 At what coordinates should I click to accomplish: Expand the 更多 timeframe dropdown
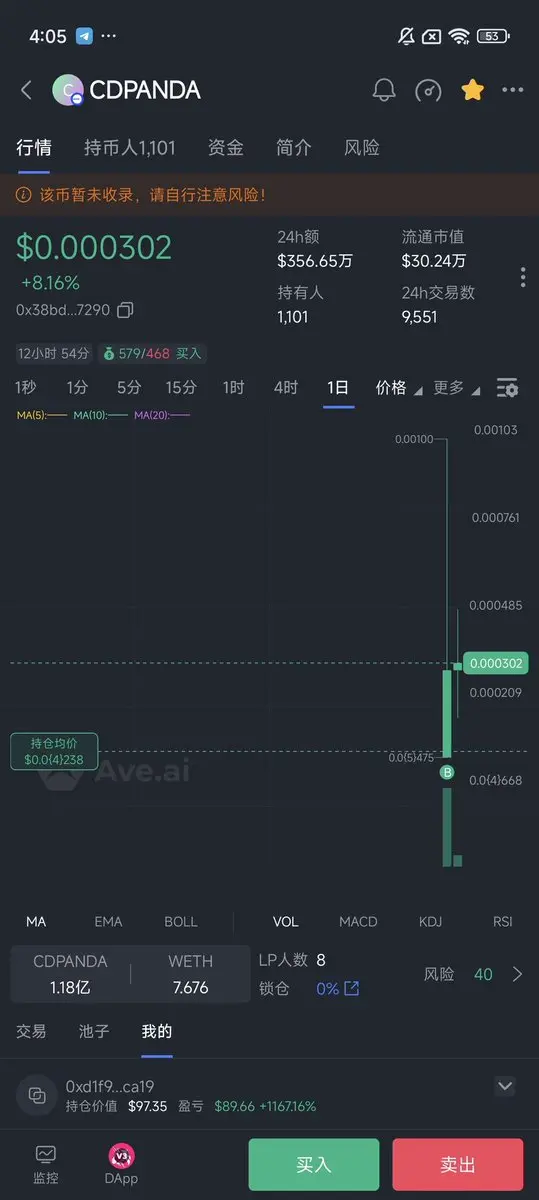457,388
